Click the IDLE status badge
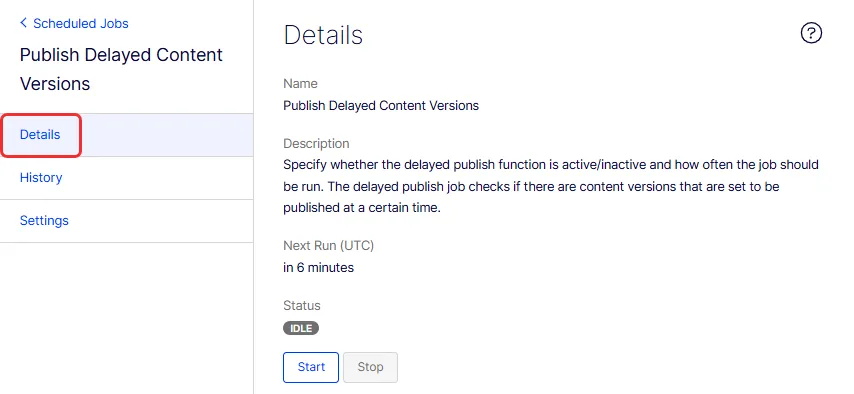Viewport: 854px width, 394px height. (x=301, y=328)
